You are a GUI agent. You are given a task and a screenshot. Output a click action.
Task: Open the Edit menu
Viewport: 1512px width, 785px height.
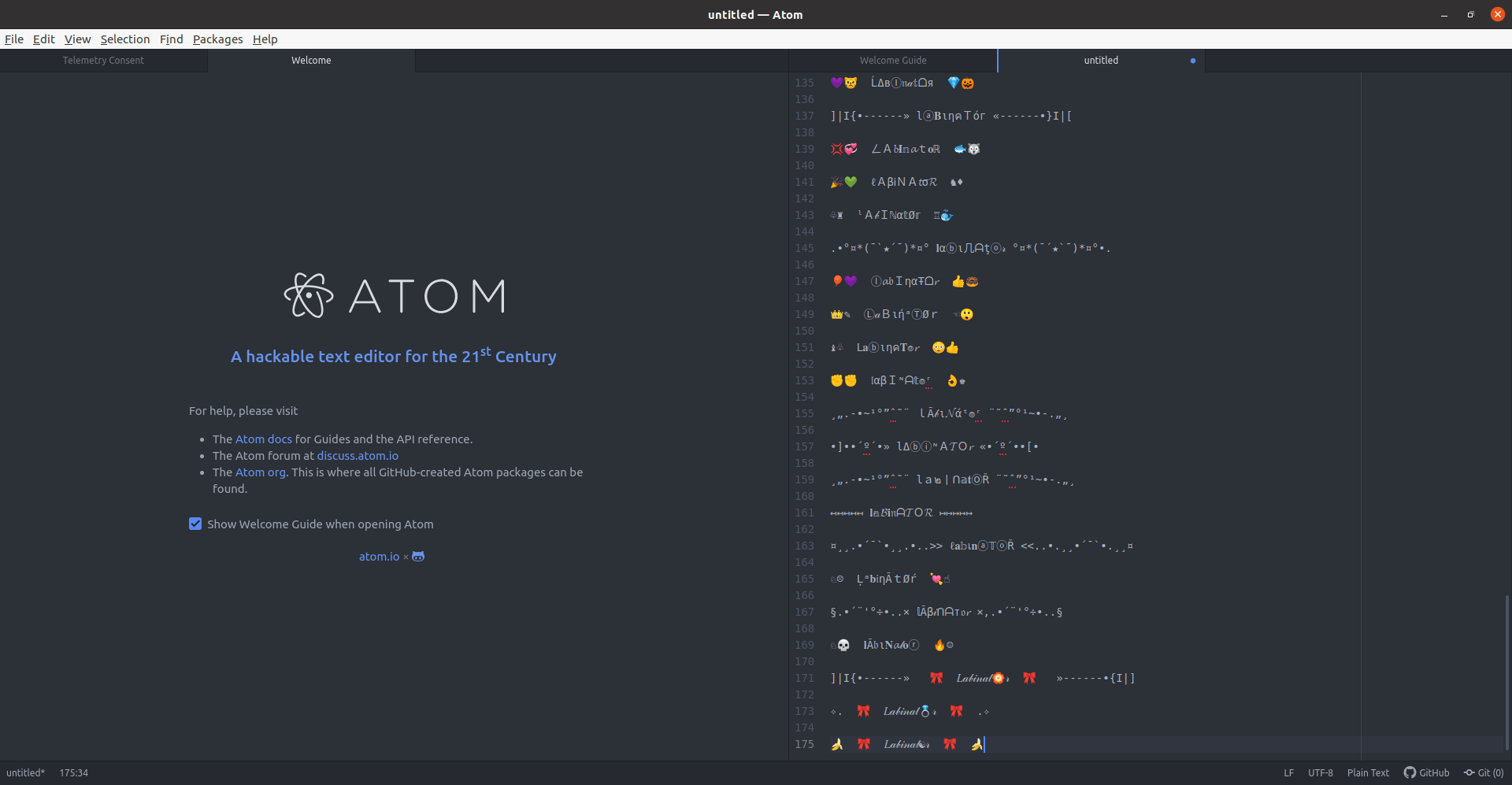pyautogui.click(x=44, y=39)
